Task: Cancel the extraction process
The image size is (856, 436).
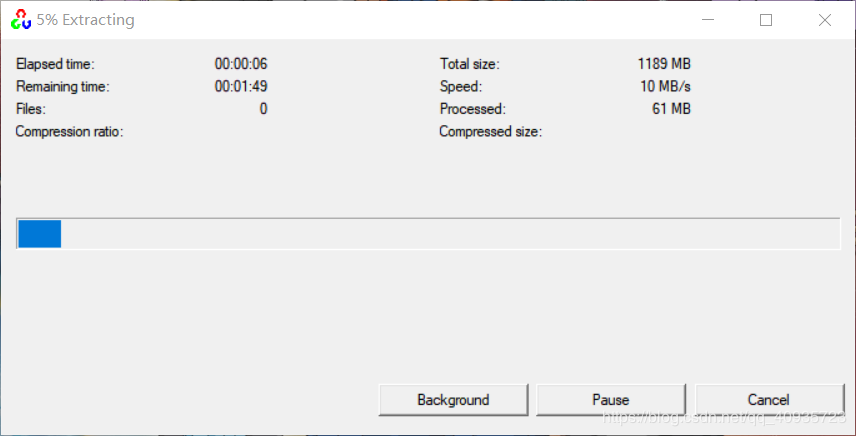Action: (x=769, y=400)
